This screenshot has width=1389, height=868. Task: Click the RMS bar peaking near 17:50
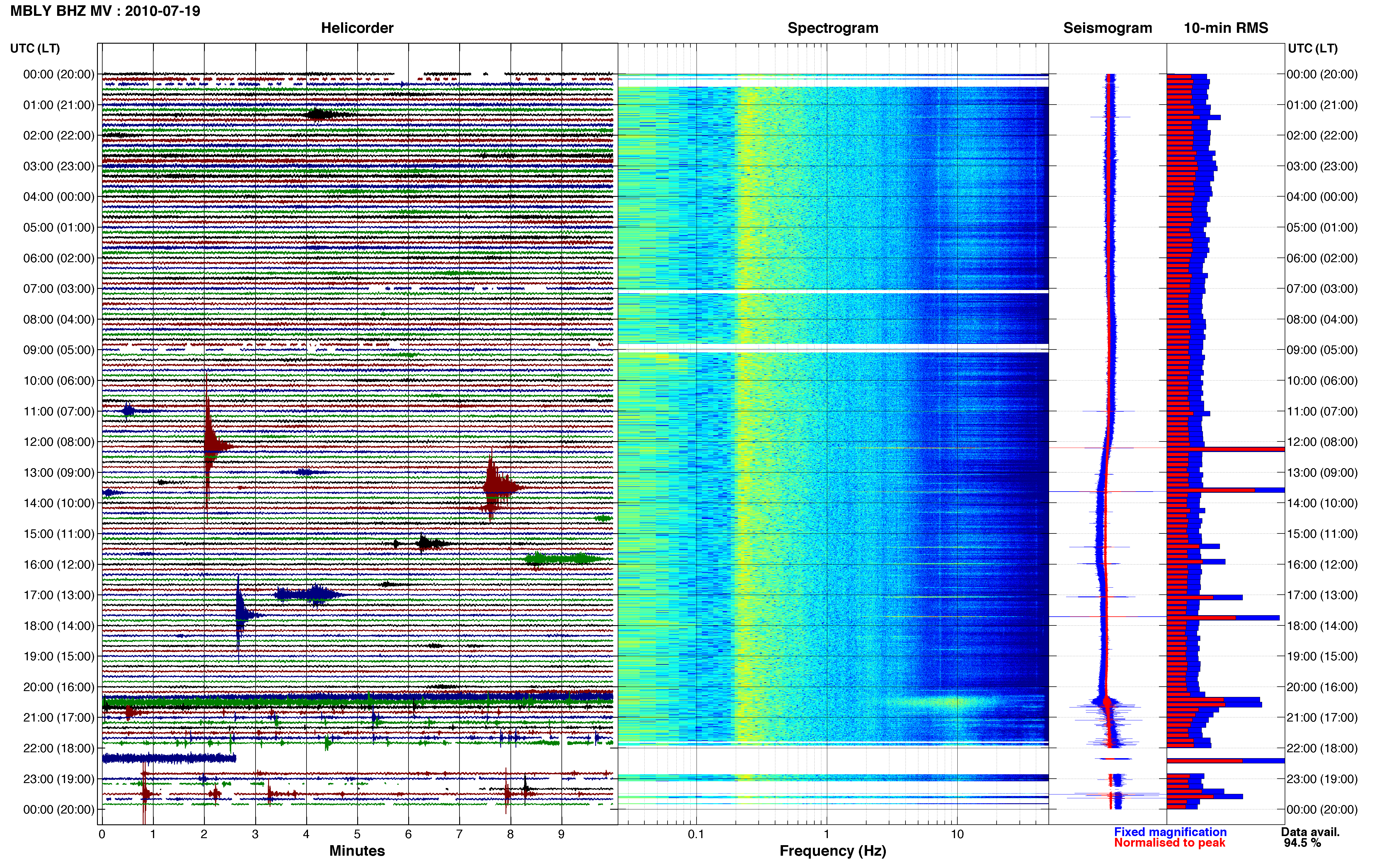pyautogui.click(x=1223, y=618)
